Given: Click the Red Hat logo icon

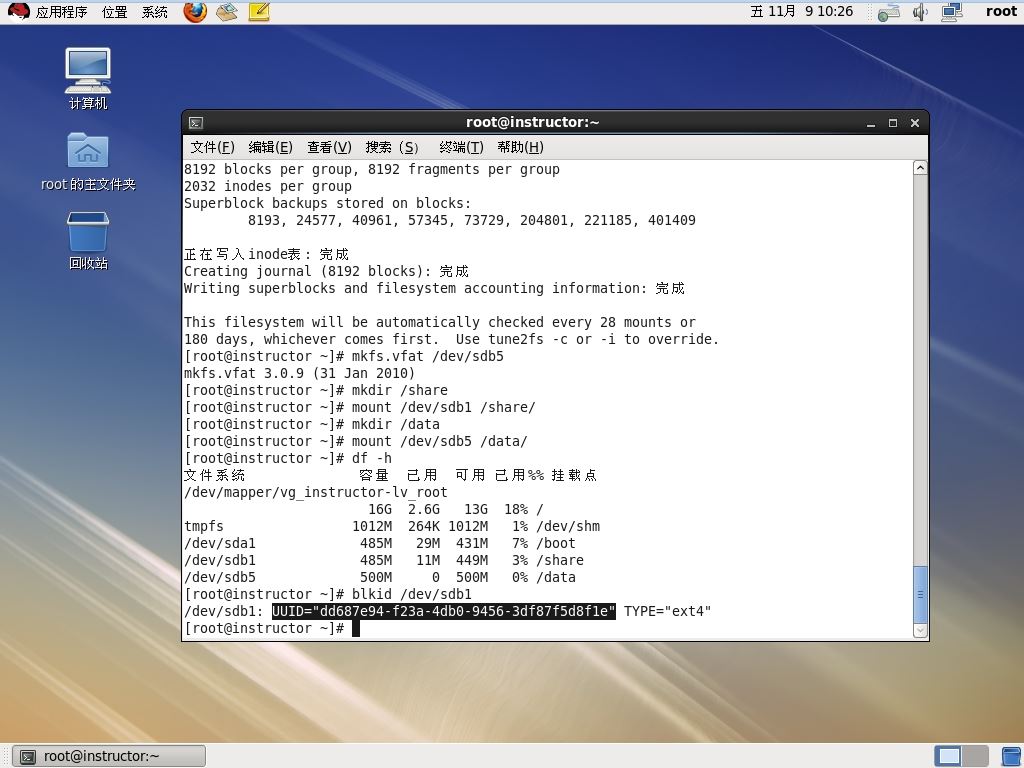Looking at the screenshot, I should tap(18, 12).
